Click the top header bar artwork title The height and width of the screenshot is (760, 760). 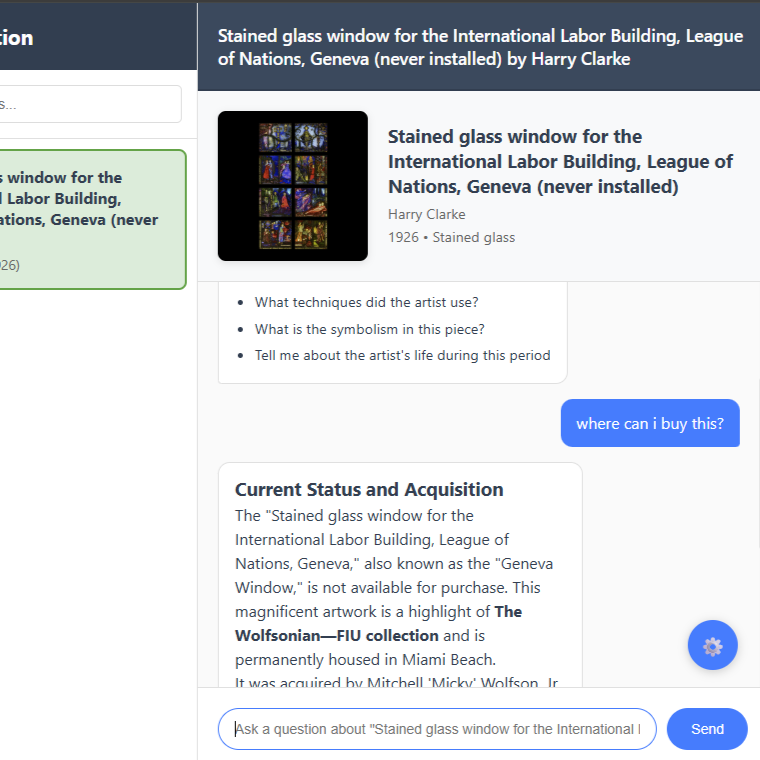[x=479, y=47]
